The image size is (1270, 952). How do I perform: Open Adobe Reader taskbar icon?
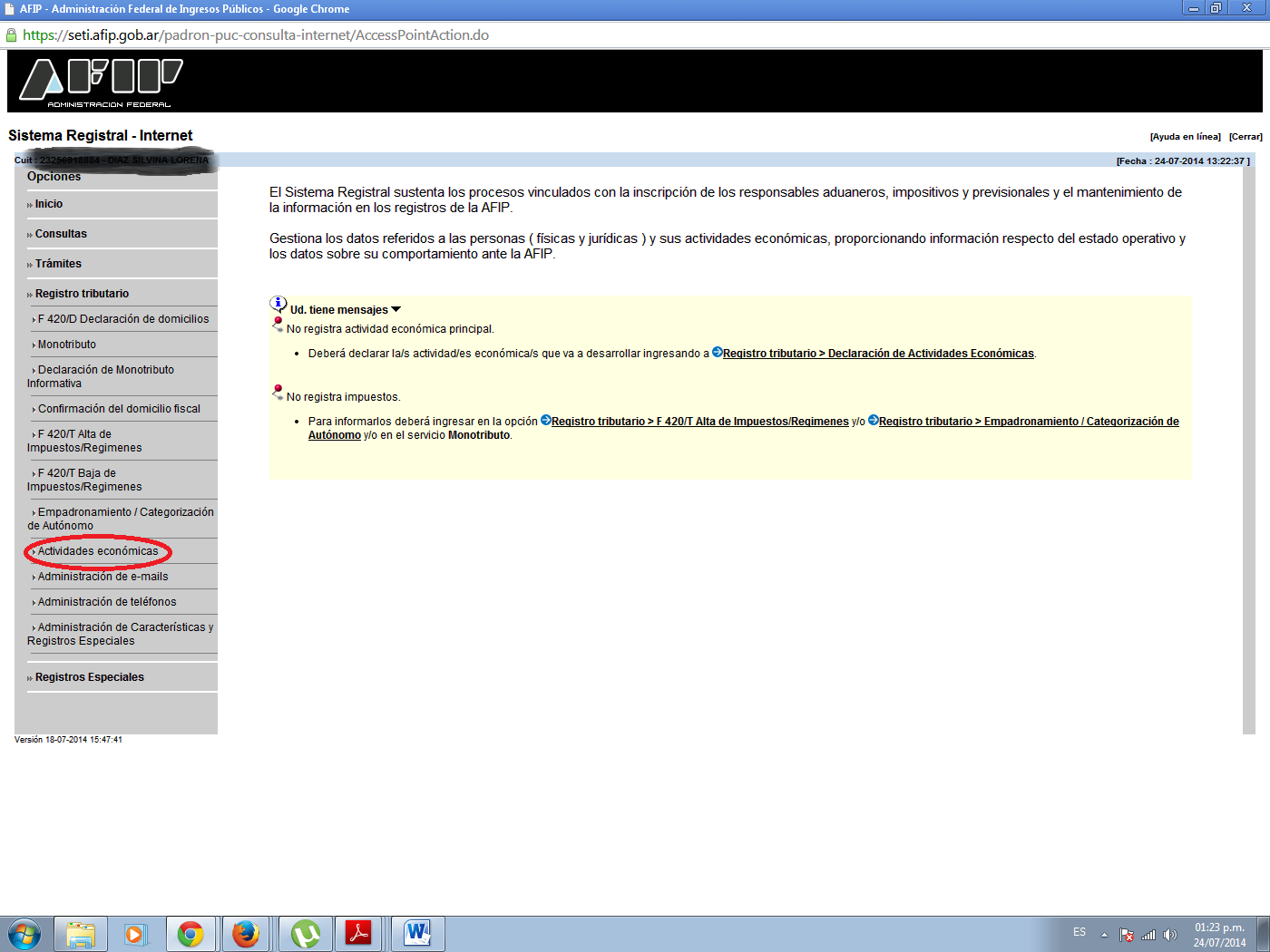pyautogui.click(x=359, y=934)
